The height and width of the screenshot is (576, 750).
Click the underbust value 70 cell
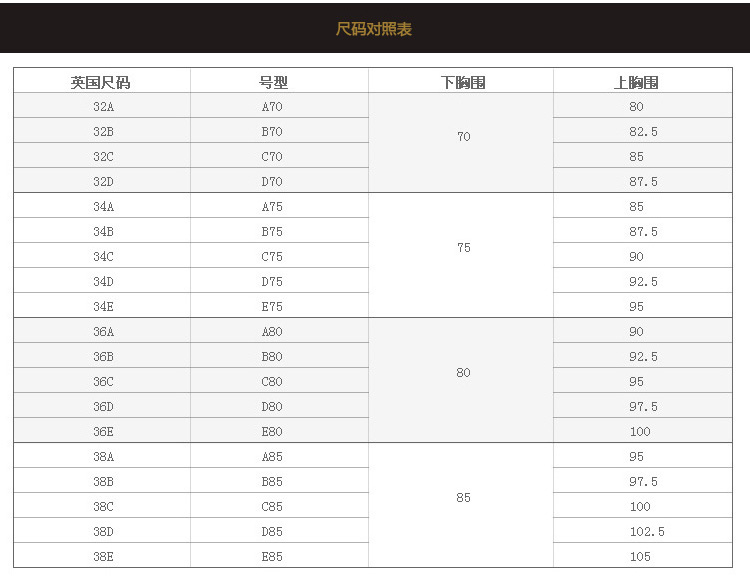click(463, 137)
